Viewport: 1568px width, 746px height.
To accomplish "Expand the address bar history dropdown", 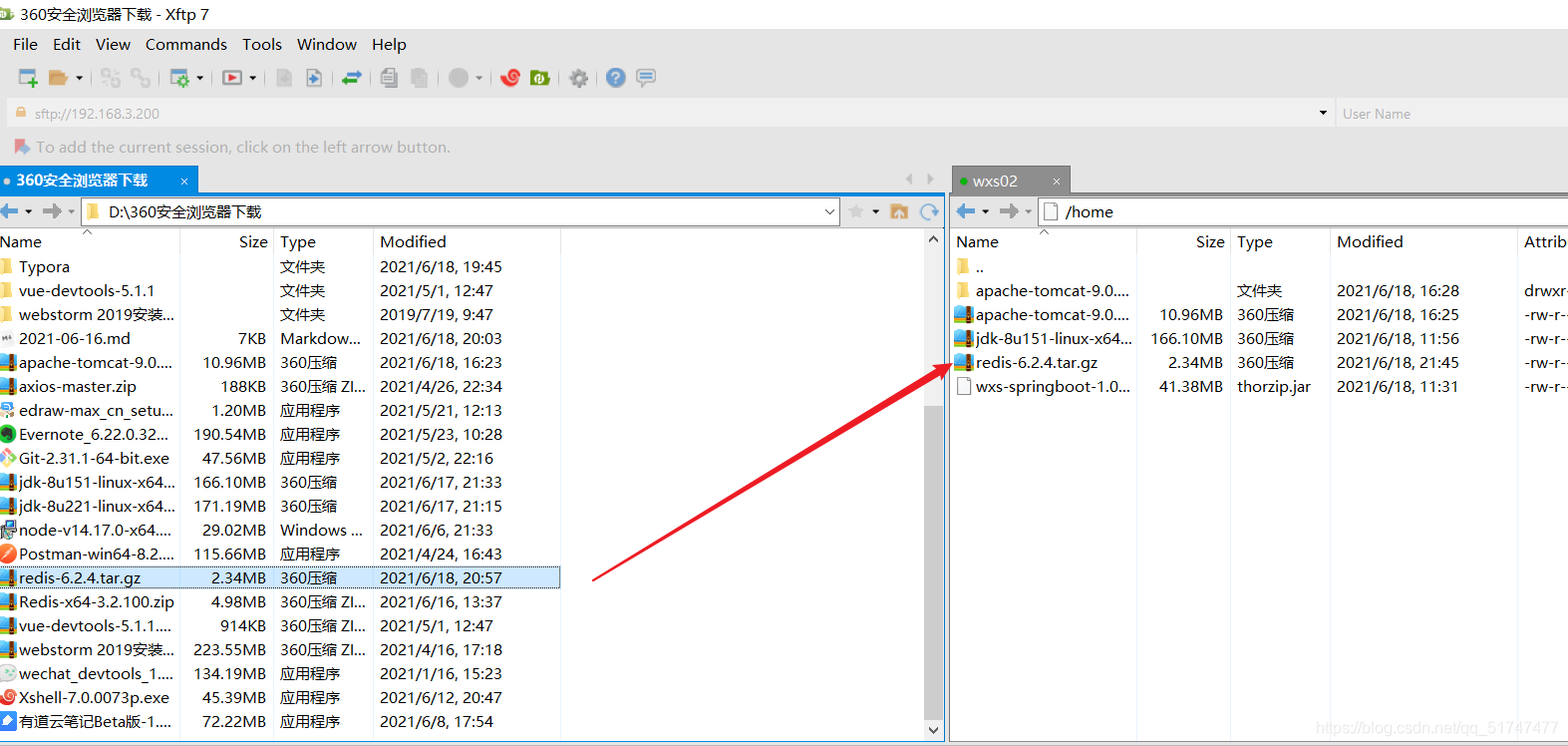I will pos(1323,113).
